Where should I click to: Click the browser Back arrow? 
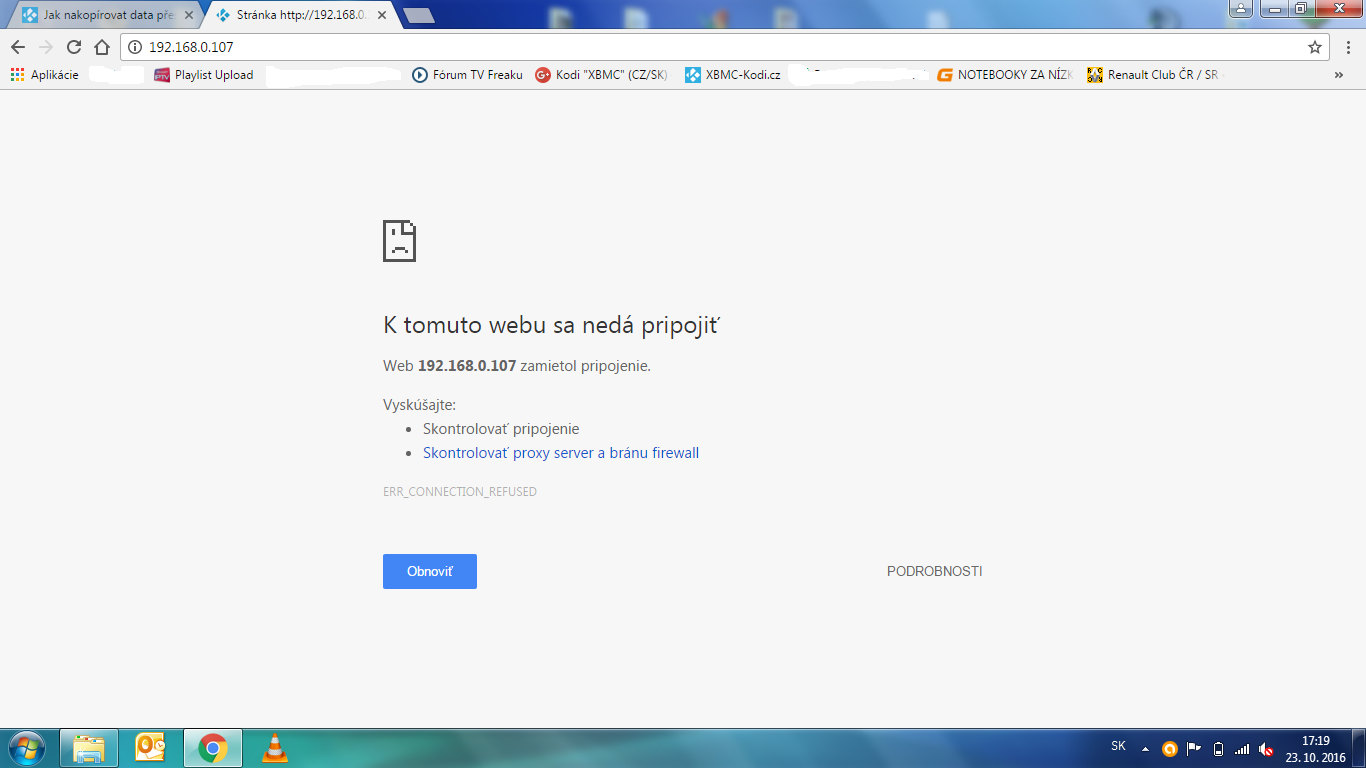[x=18, y=47]
